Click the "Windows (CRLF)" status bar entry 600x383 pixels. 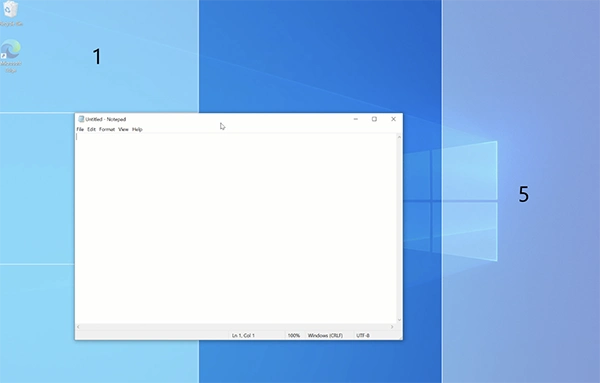coord(325,336)
